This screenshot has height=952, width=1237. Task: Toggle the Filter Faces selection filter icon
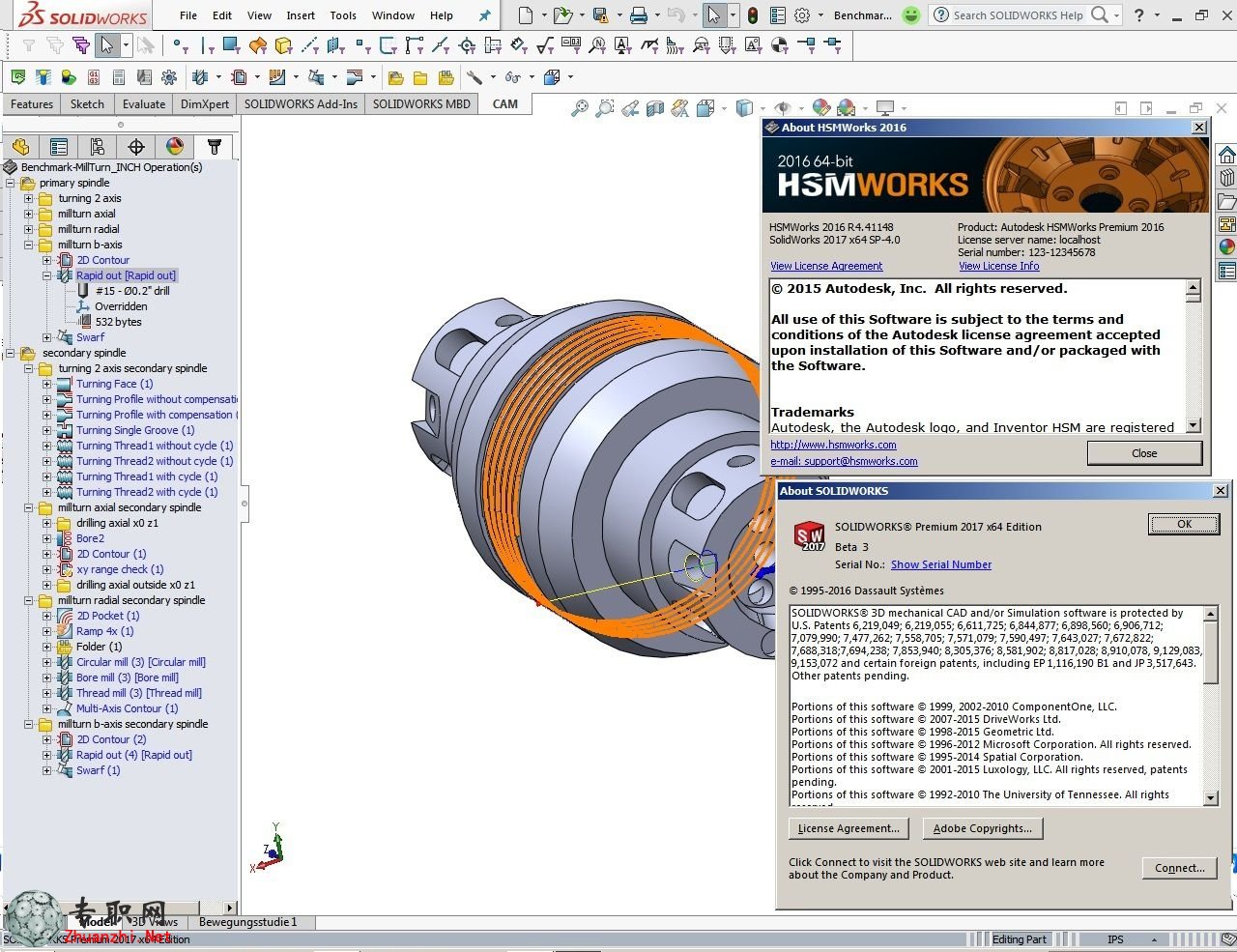click(x=231, y=45)
